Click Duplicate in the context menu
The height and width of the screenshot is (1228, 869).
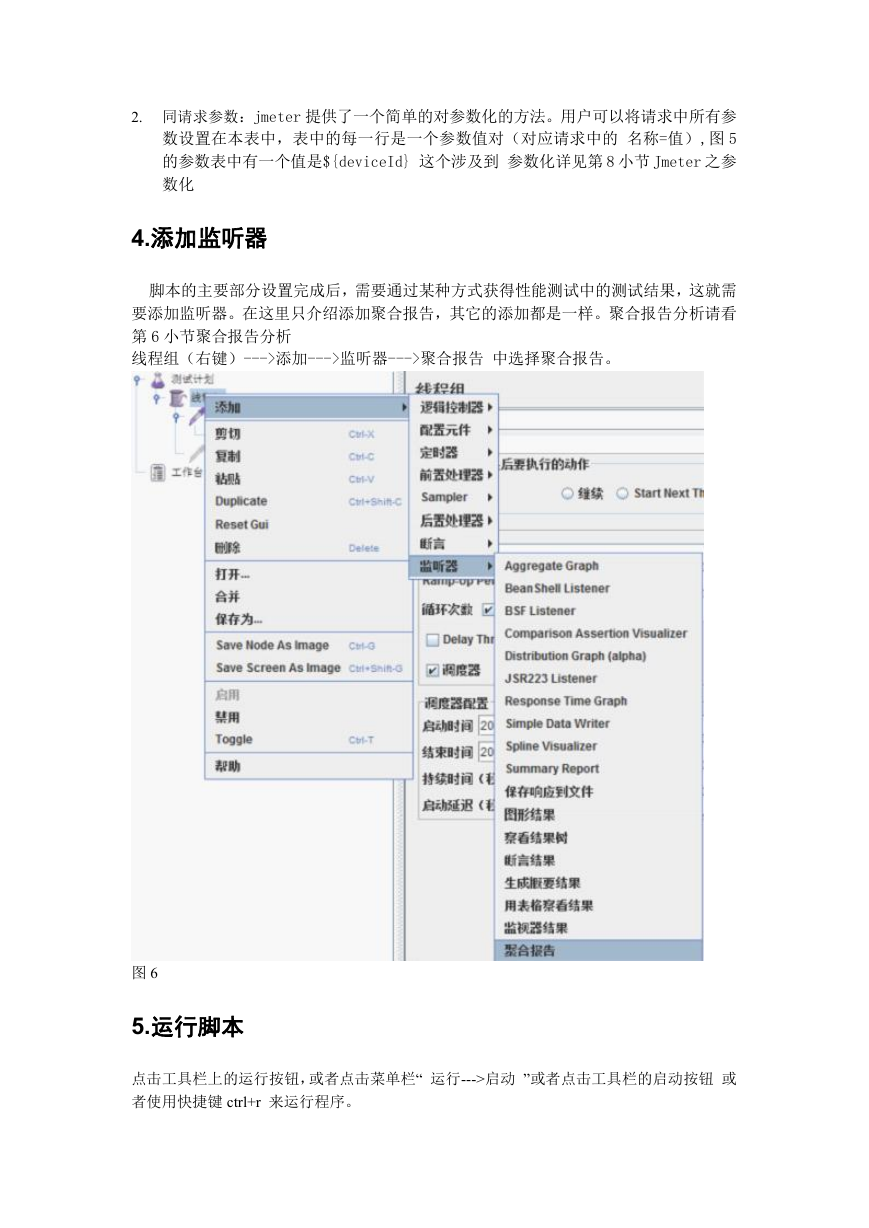point(308,501)
